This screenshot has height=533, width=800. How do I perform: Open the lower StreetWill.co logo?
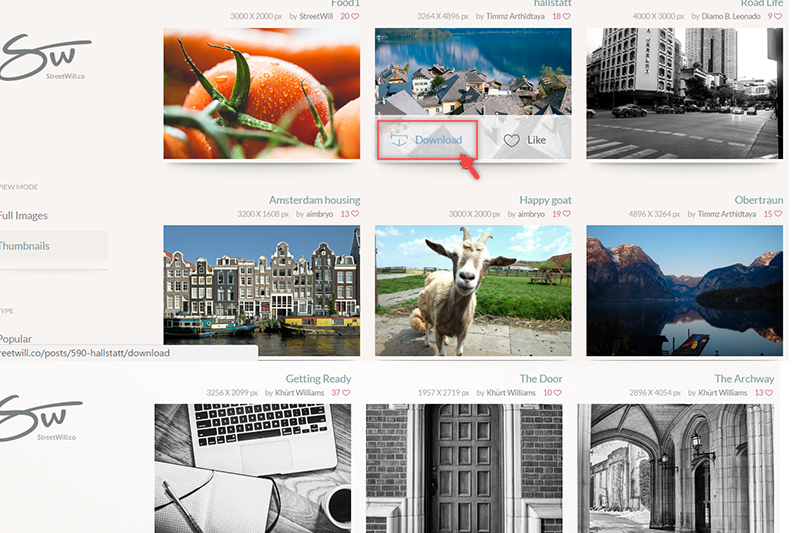click(41, 418)
